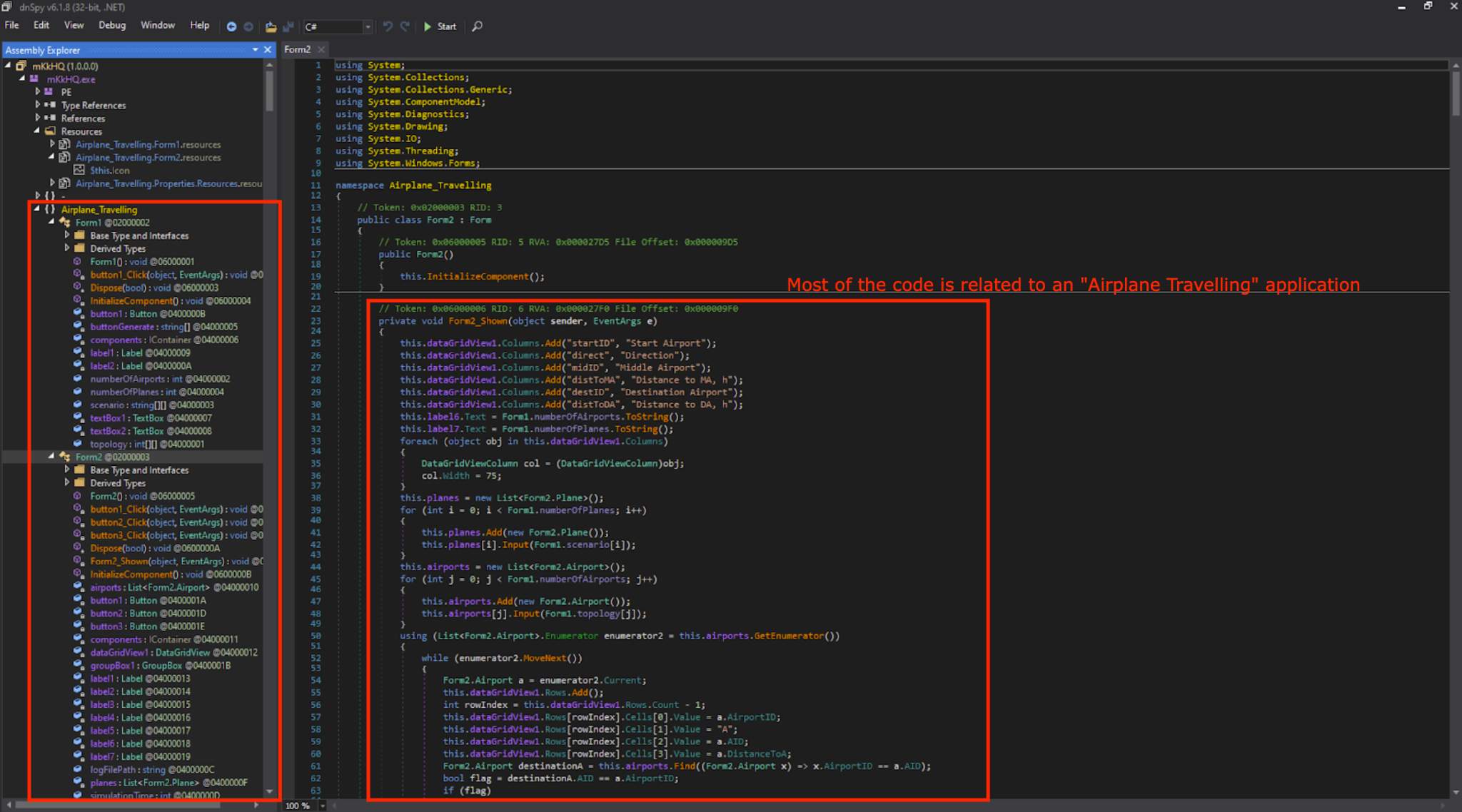1462x812 pixels.
Task: Click the Save All toolbar icon
Action: tap(288, 26)
